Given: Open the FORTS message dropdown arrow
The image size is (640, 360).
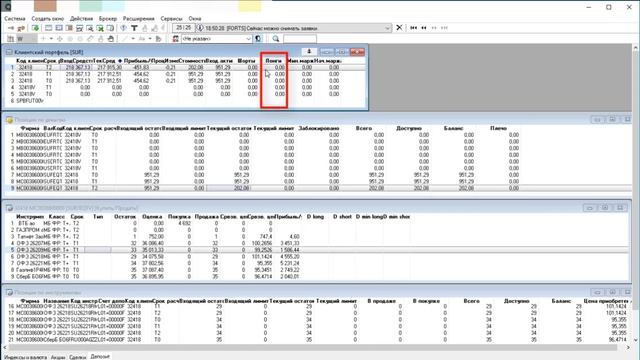Looking at the screenshot, I should 387,28.
